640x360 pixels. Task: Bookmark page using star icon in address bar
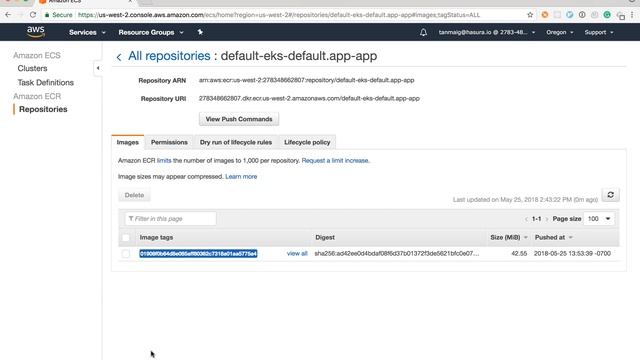530,15
